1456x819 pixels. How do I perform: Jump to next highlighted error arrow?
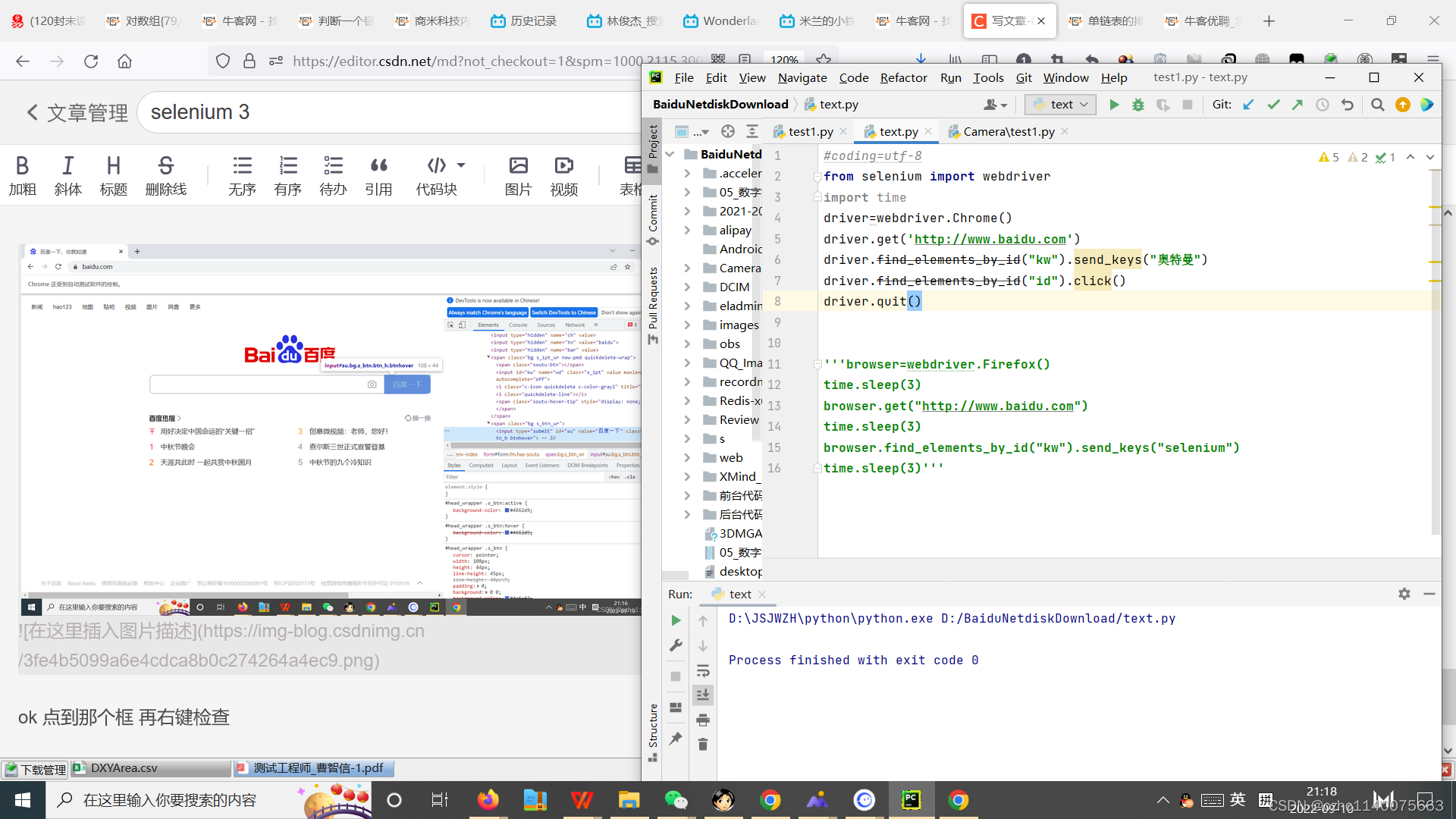[x=1430, y=157]
